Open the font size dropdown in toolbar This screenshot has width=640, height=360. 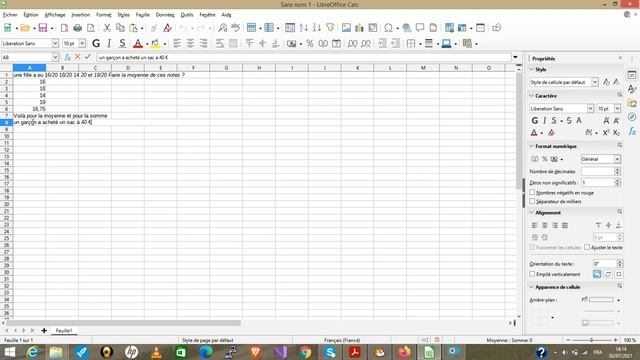coord(82,43)
